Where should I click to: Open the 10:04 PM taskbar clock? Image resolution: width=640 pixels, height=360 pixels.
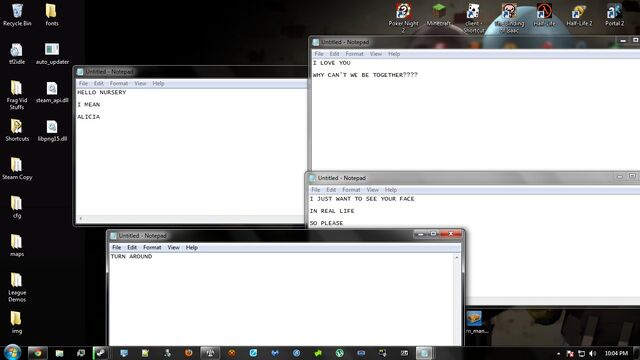pos(616,353)
